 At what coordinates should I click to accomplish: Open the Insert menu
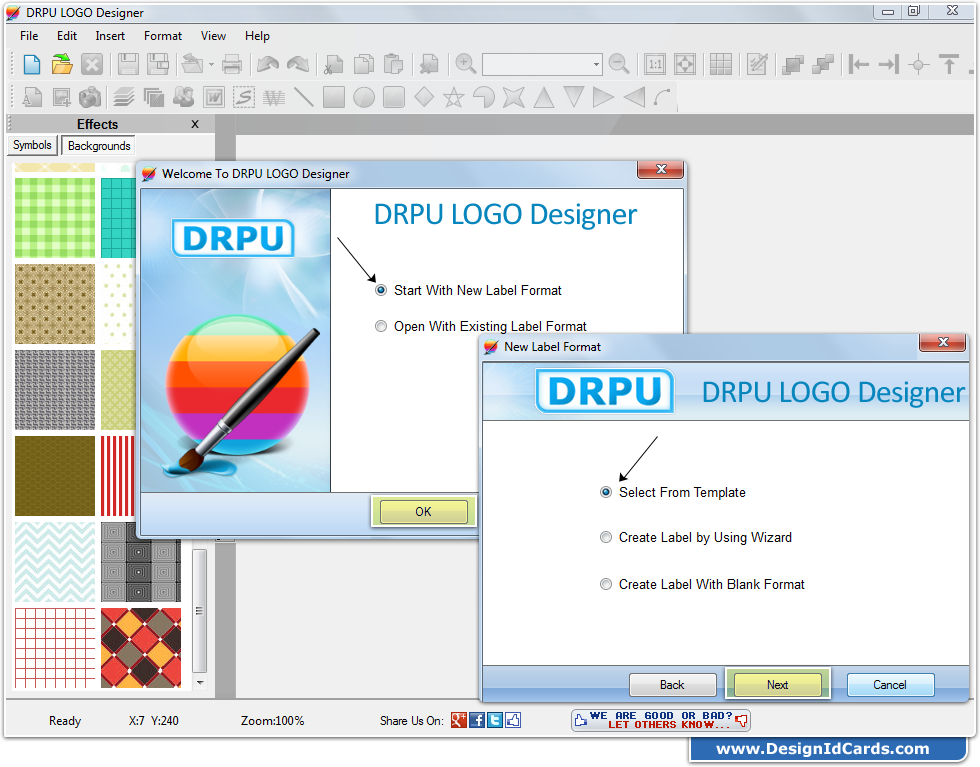(110, 36)
